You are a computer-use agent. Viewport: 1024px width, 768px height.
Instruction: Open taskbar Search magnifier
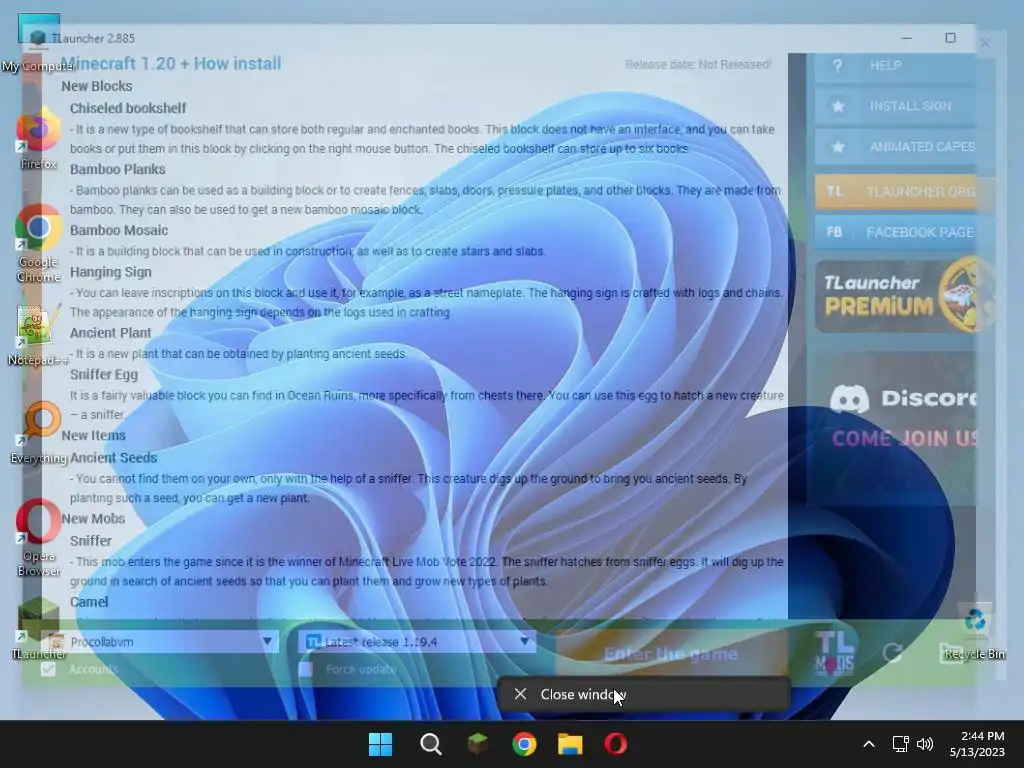(430, 744)
